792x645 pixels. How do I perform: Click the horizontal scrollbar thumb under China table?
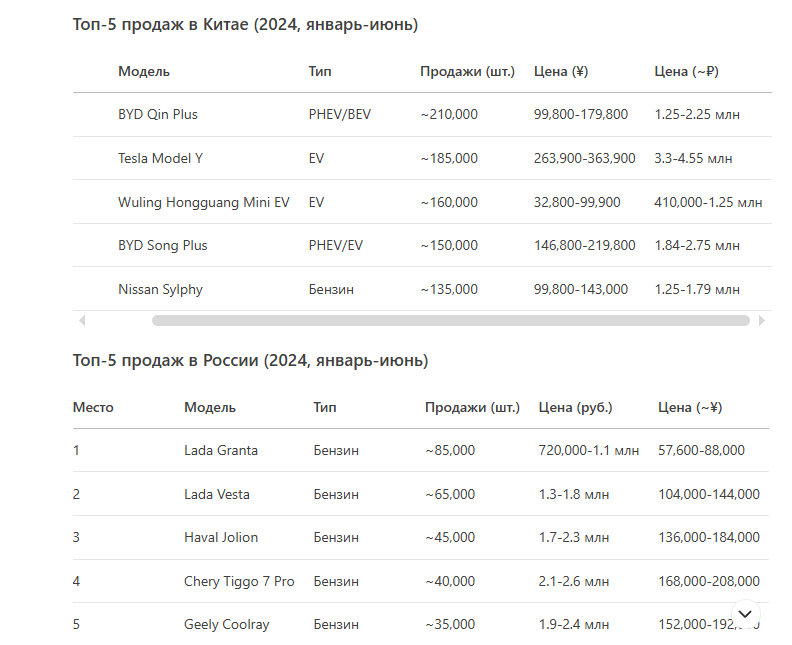[x=450, y=321]
